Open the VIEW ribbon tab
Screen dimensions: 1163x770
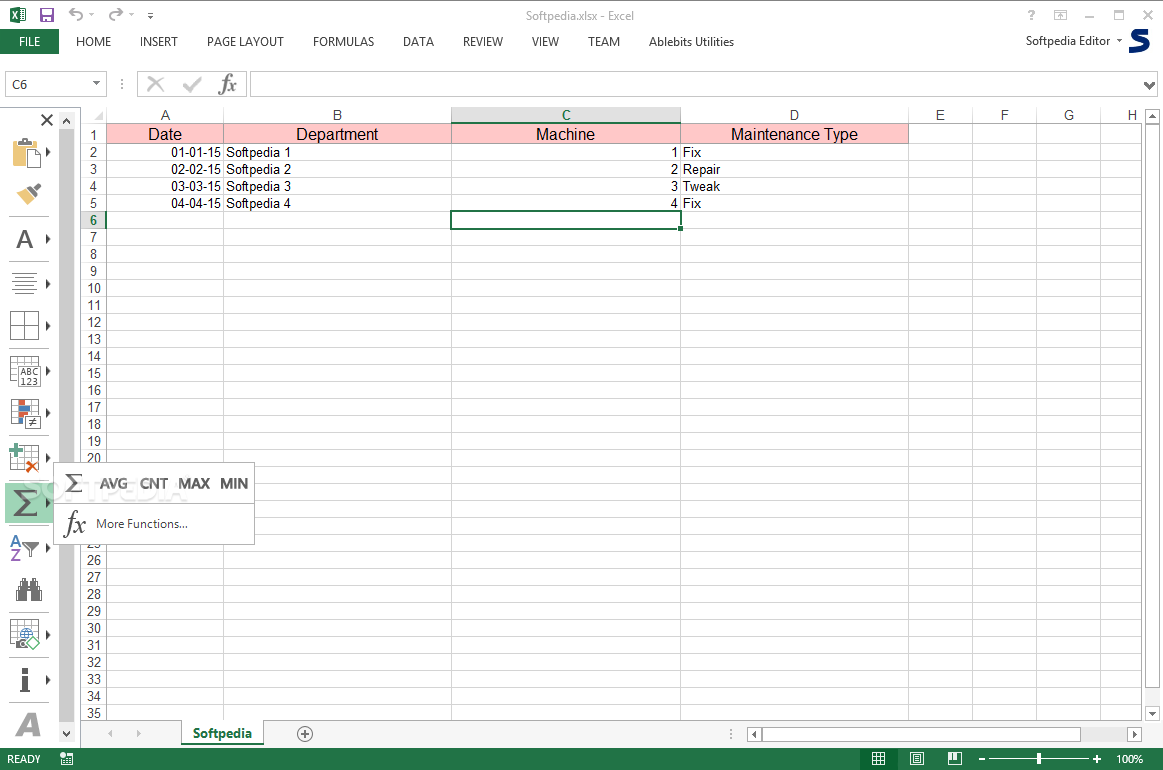pyautogui.click(x=545, y=42)
